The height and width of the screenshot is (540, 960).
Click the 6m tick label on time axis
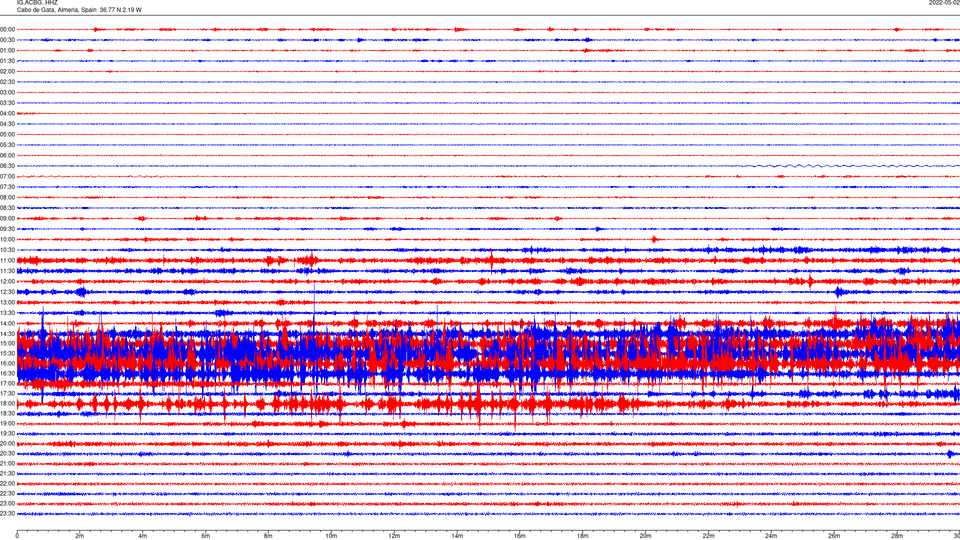click(x=206, y=536)
